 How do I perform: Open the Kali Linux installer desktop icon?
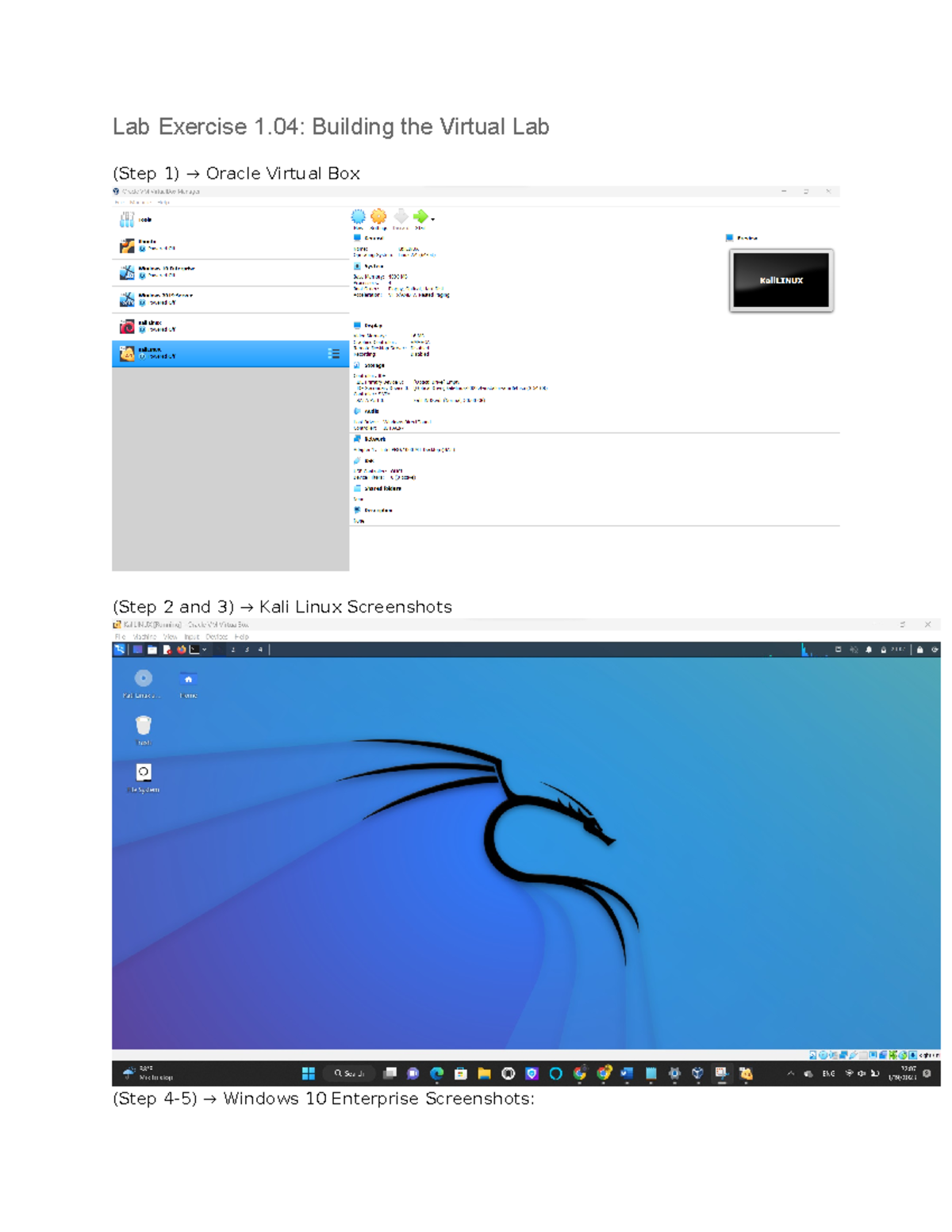click(142, 679)
